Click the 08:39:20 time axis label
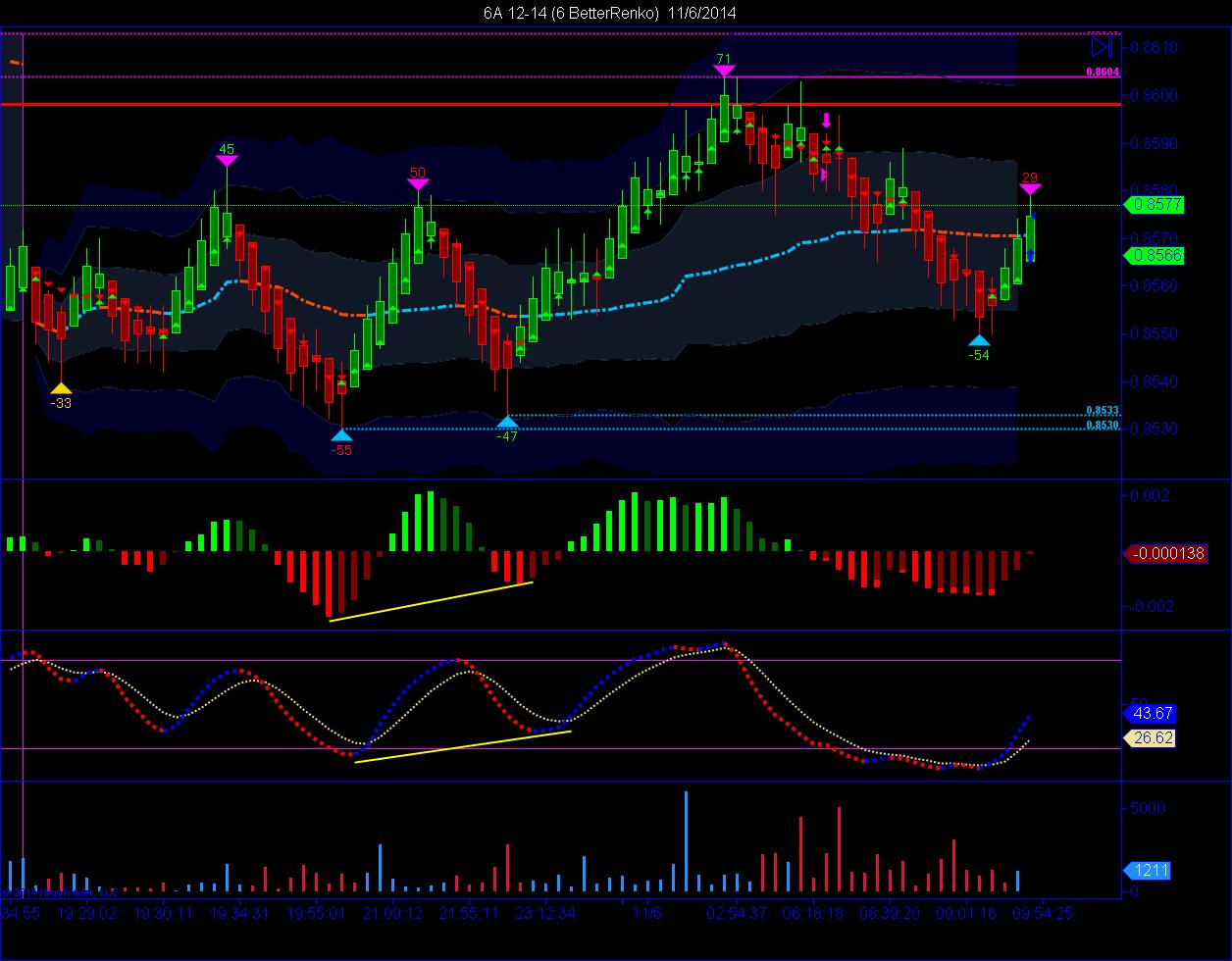The width and height of the screenshot is (1232, 961). [x=890, y=912]
